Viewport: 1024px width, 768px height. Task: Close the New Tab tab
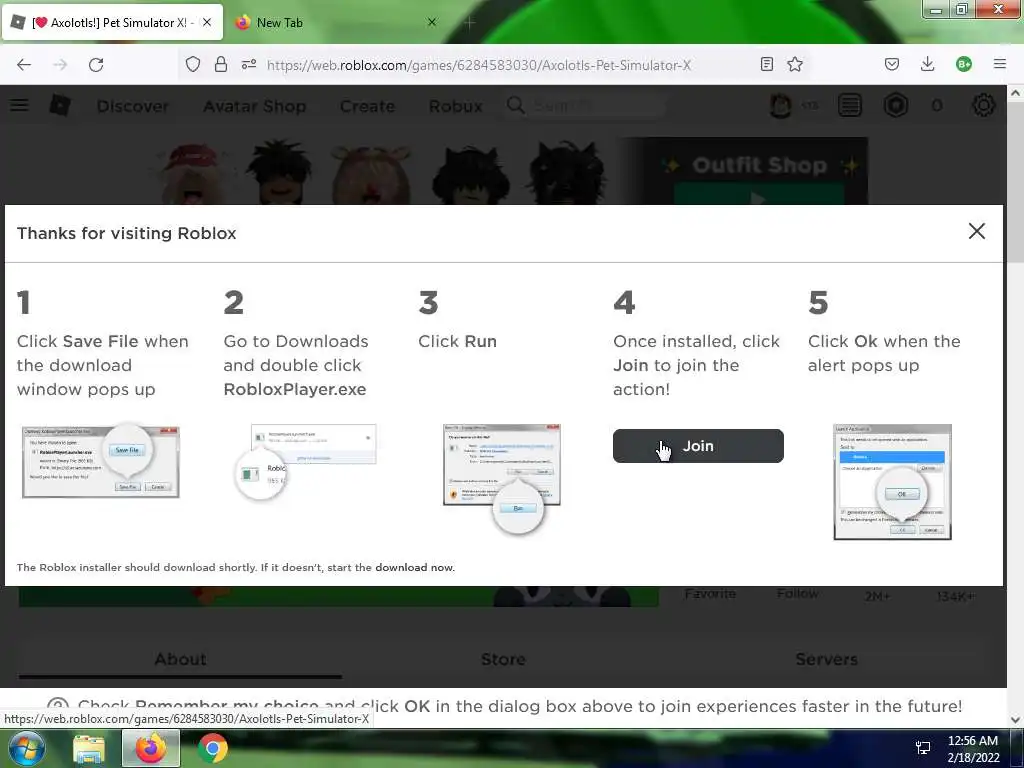432,22
